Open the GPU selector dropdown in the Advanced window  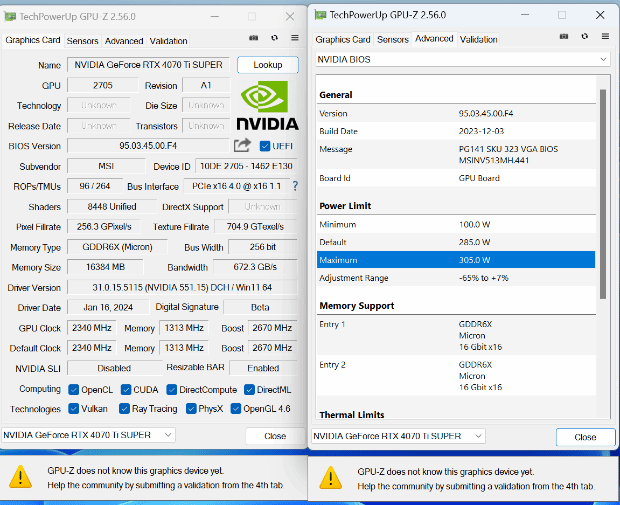399,436
